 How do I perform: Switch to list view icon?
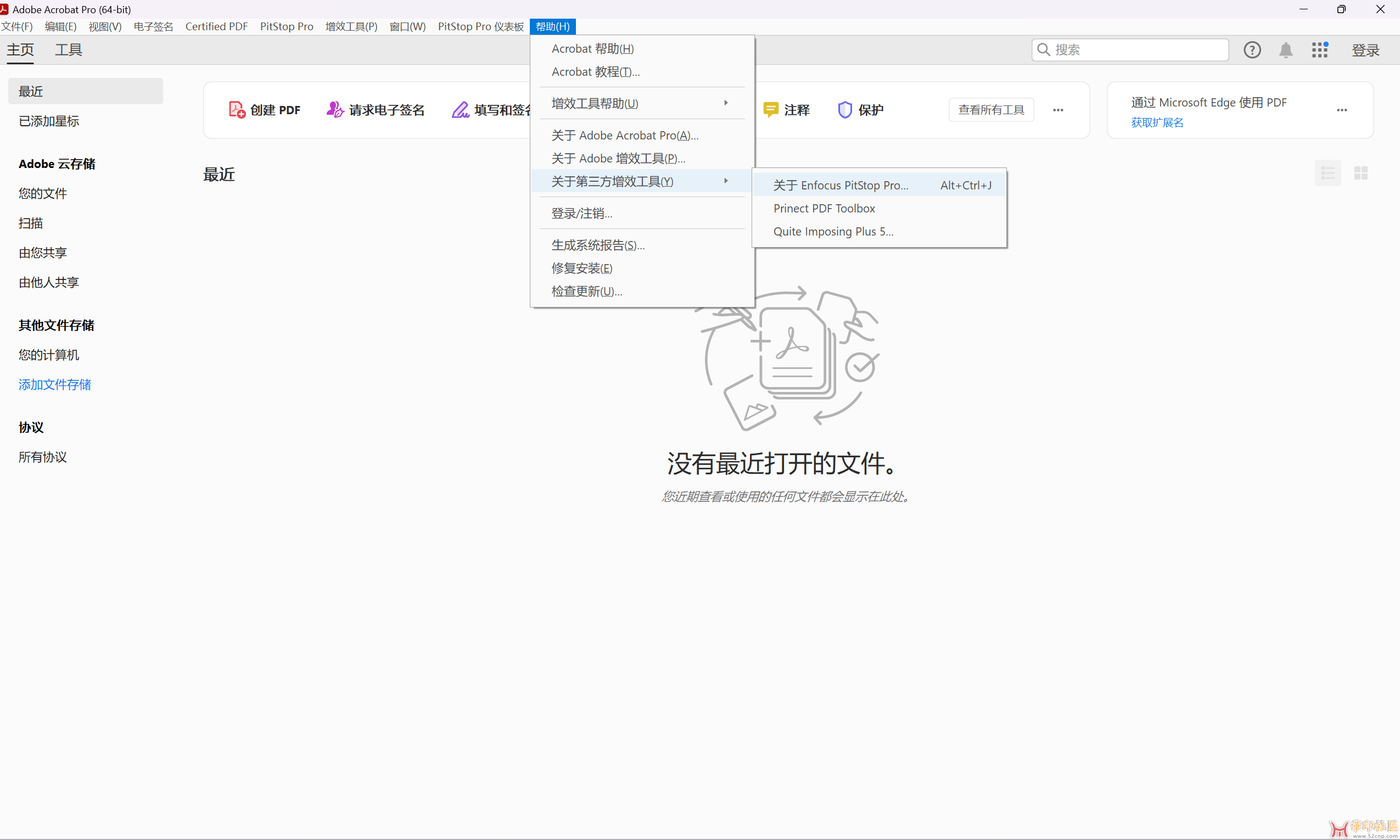click(1328, 173)
